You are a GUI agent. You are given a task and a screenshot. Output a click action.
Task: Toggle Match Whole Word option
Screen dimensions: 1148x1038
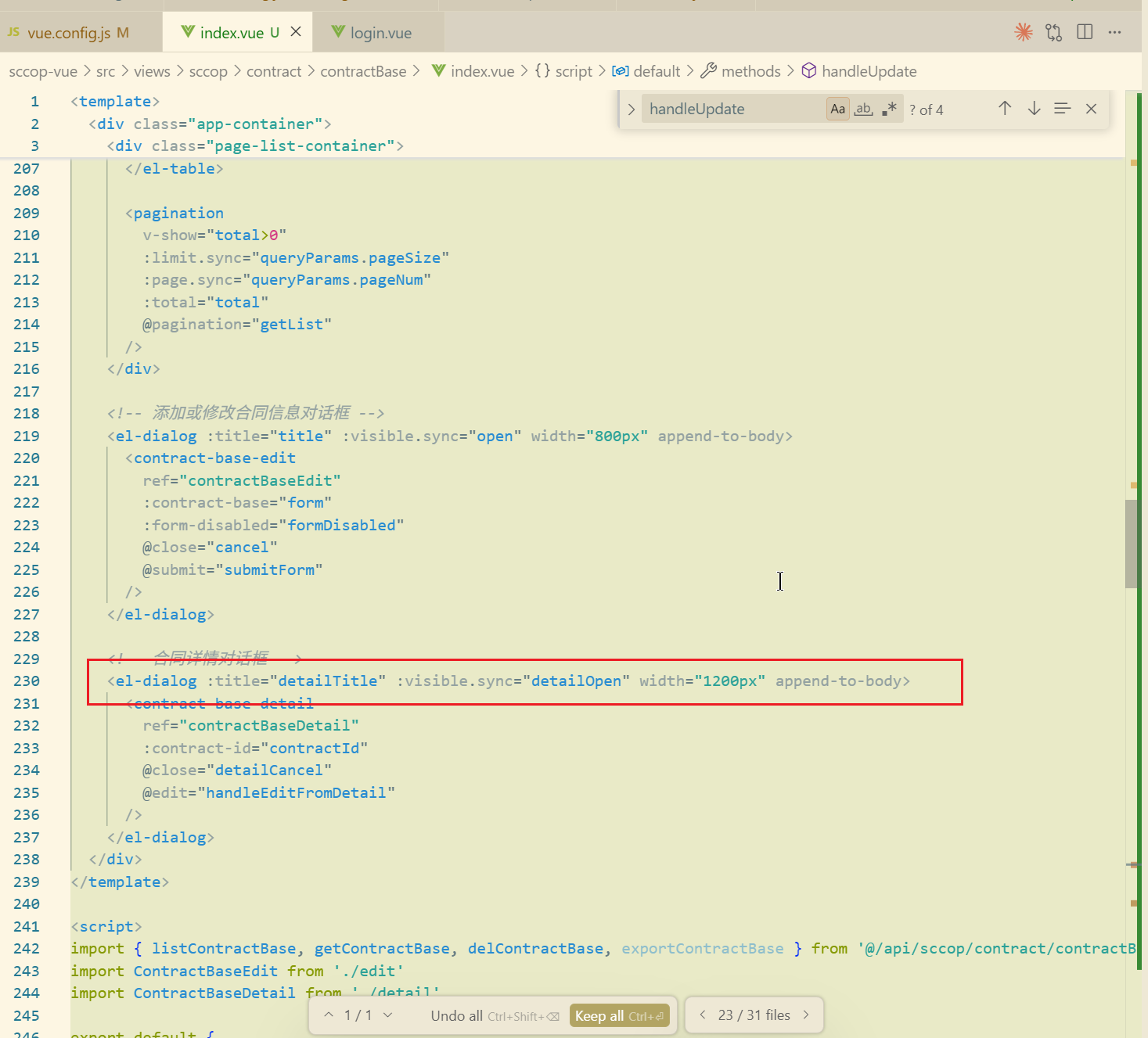[x=863, y=109]
